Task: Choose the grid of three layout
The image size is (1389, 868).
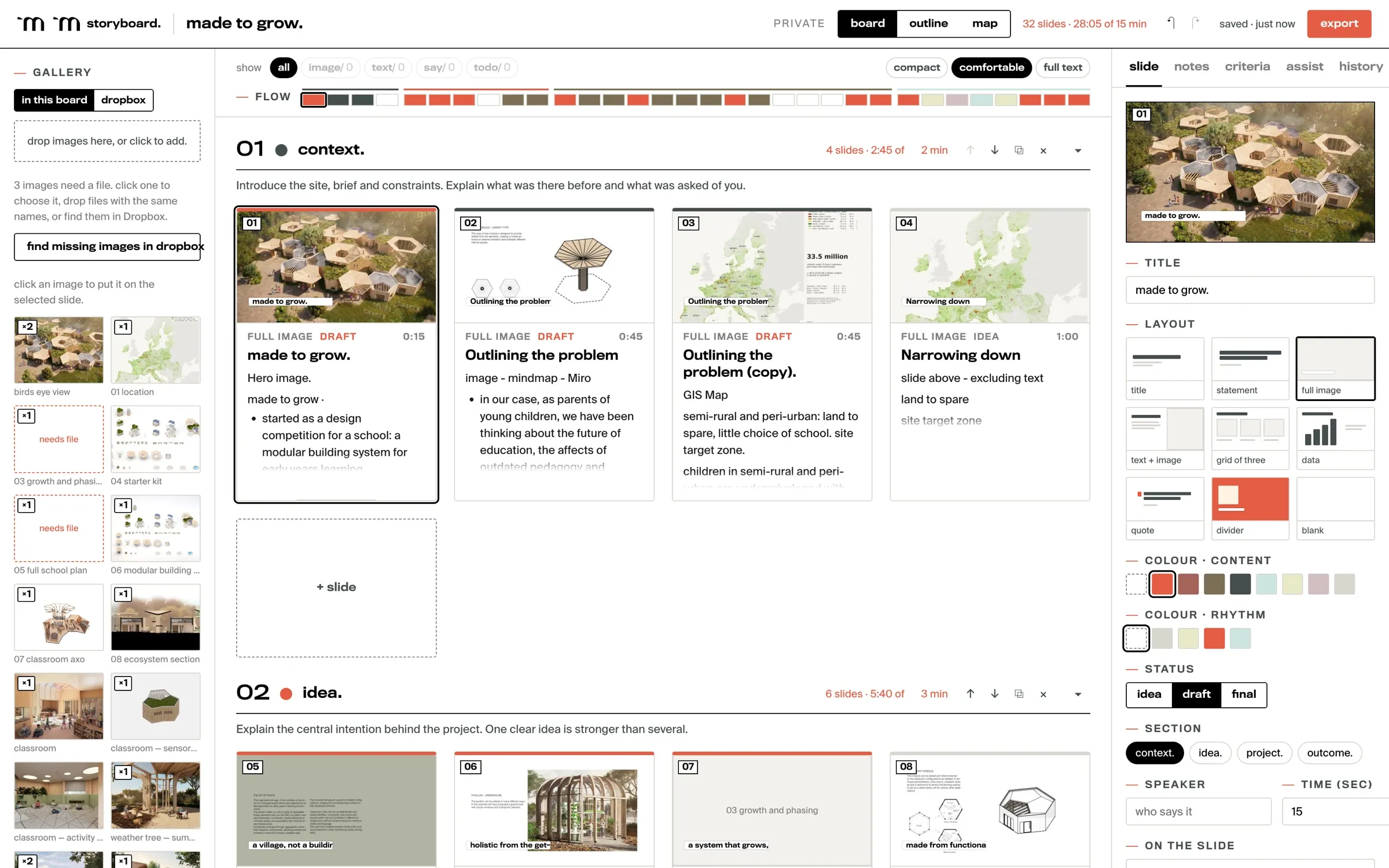Action: click(x=1250, y=438)
